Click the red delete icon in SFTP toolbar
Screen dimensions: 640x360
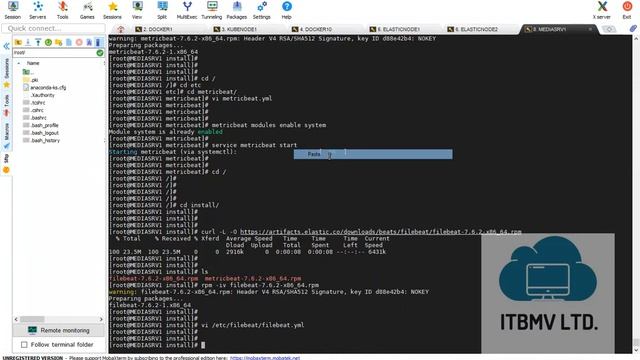point(79,42)
